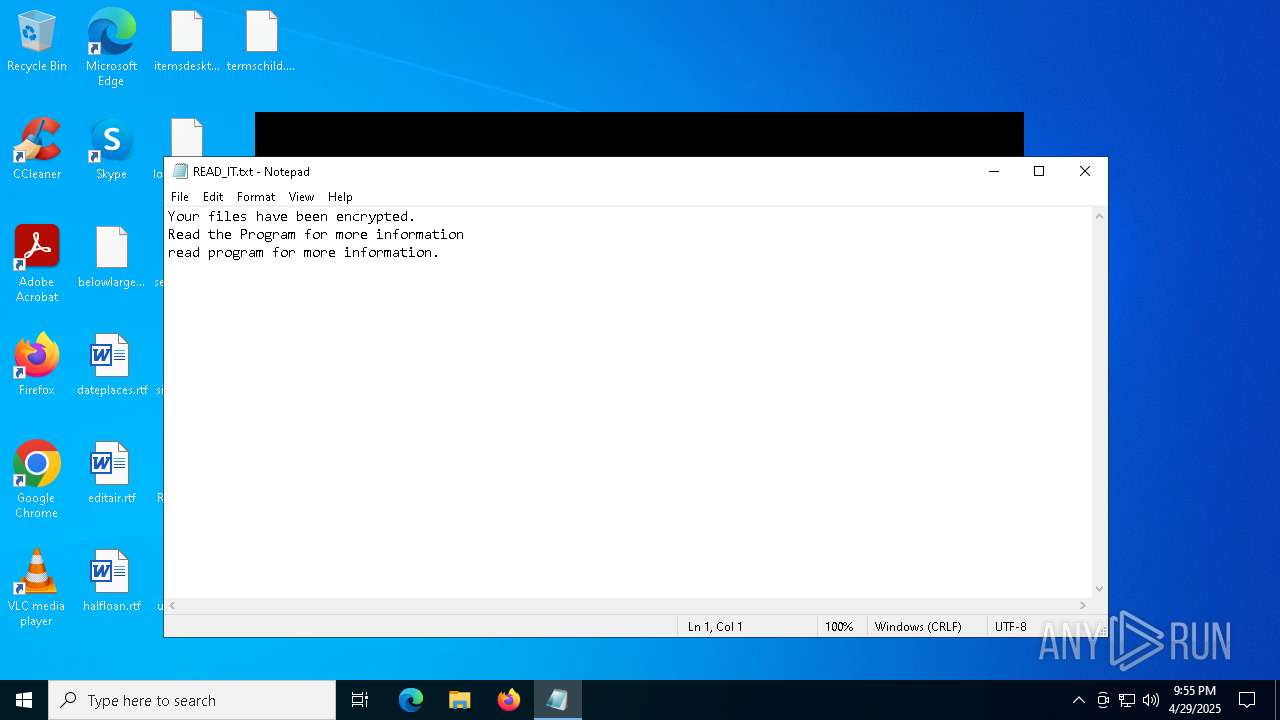Open the VLC media player shortcut
1280x720 pixels.
tap(37, 588)
